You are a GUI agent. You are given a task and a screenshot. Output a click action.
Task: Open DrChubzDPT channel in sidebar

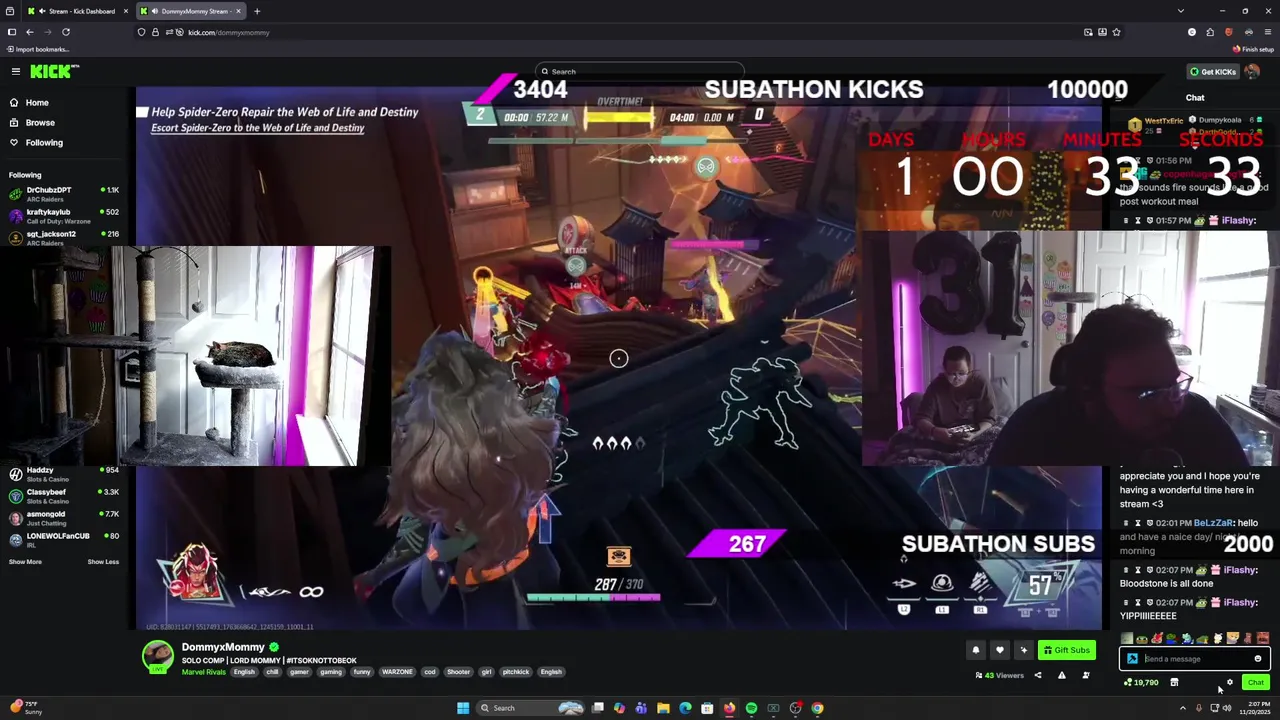click(x=64, y=193)
